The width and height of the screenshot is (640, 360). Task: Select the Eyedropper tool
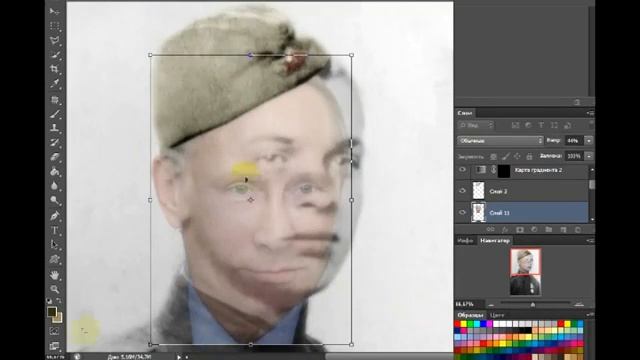coord(54,83)
